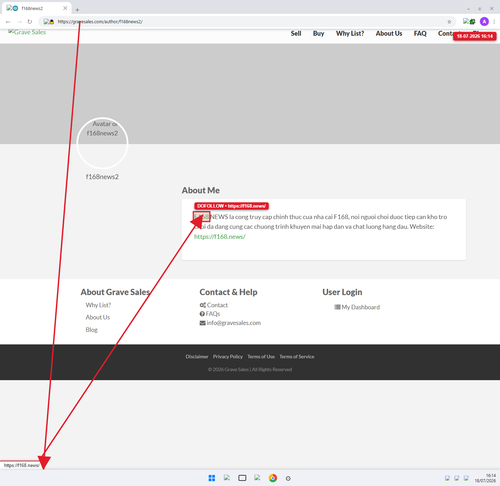The height and width of the screenshot is (486, 500).
Task: Click the f168news2 username text
Action: point(102,177)
